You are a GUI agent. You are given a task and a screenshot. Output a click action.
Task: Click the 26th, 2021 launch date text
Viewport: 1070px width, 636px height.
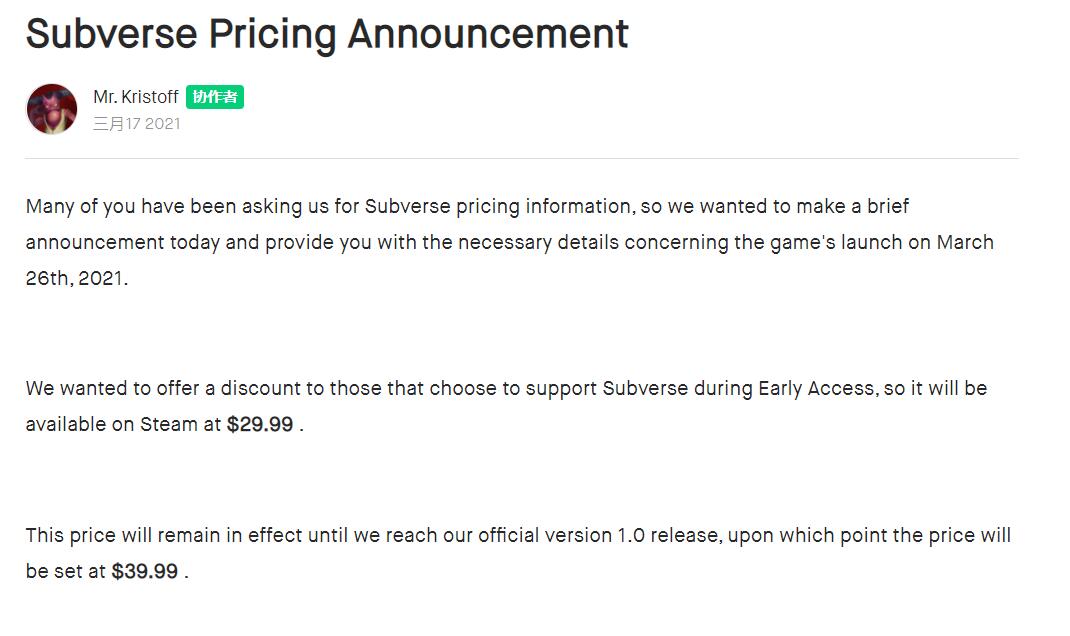click(76, 278)
